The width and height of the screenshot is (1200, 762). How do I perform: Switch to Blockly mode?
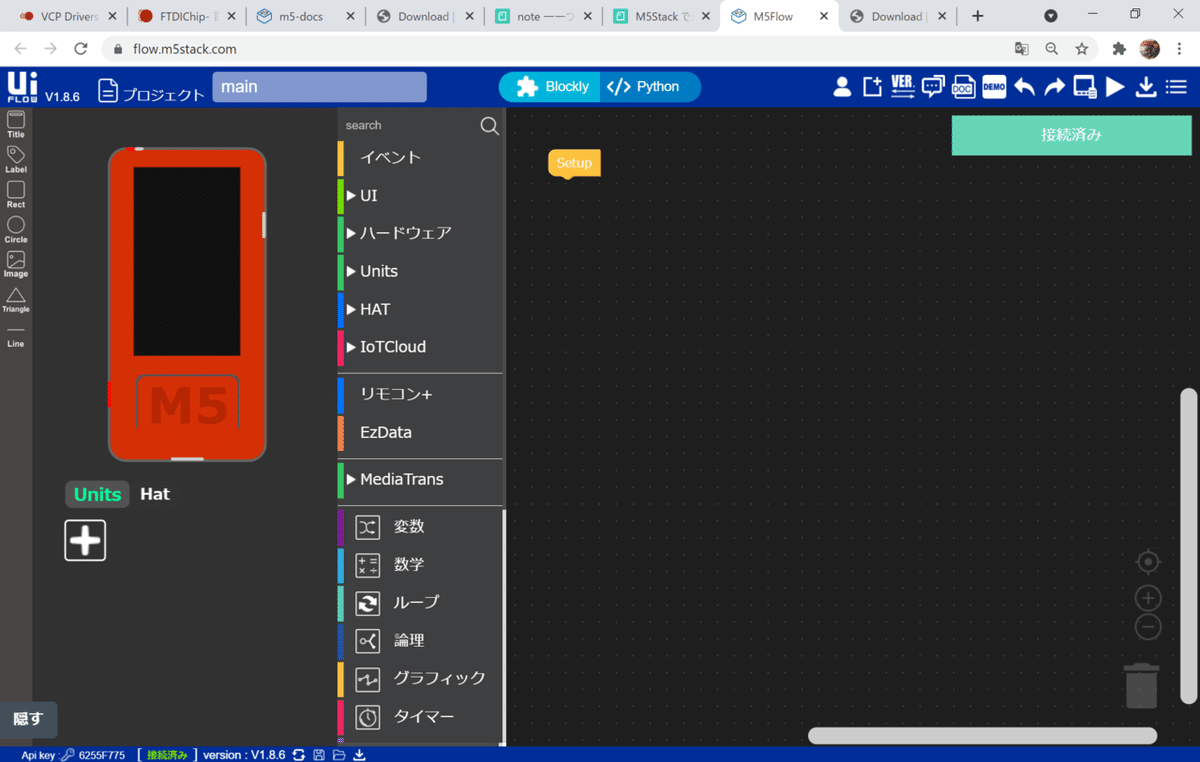point(551,87)
